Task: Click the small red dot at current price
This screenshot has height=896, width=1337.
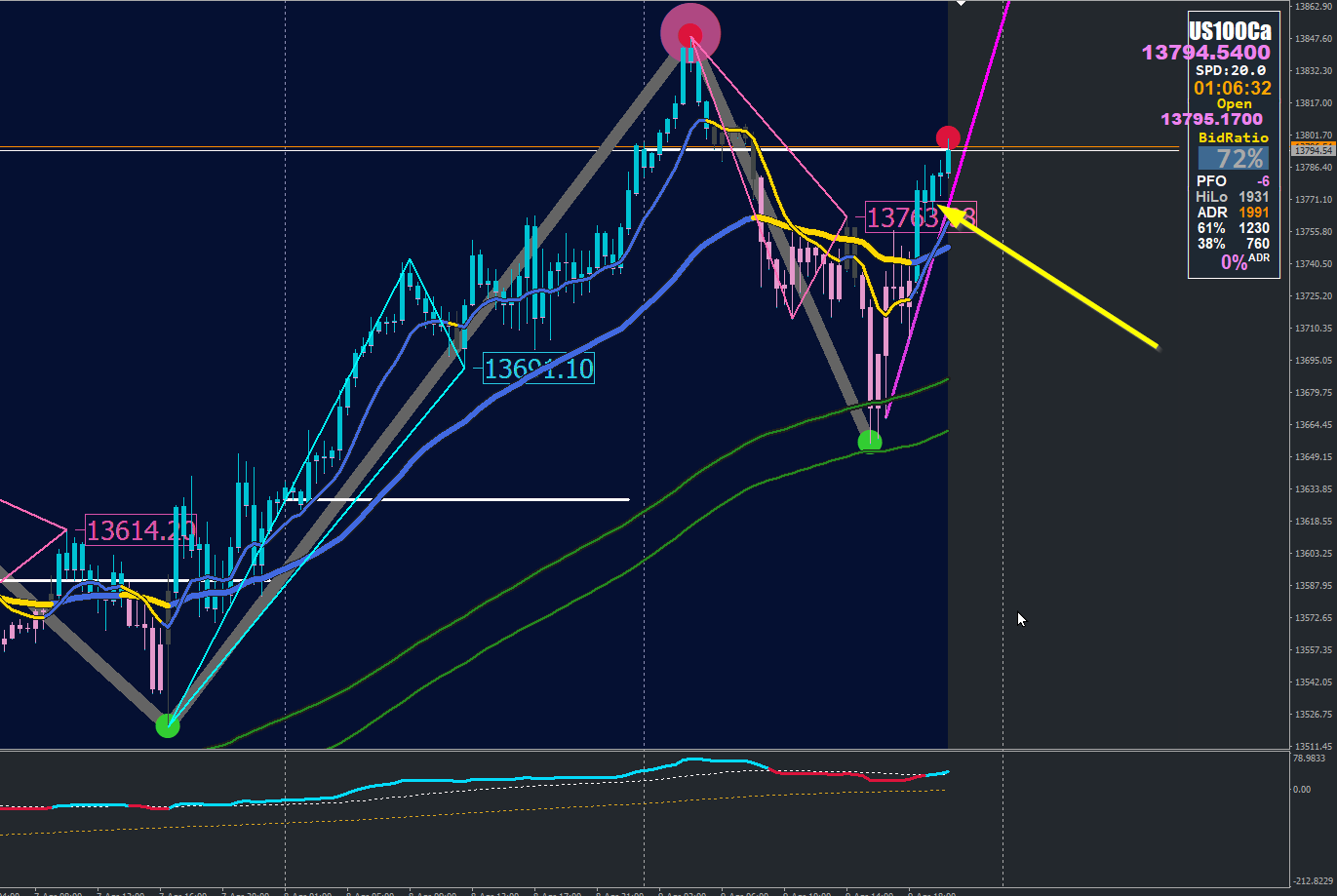Action: click(948, 137)
